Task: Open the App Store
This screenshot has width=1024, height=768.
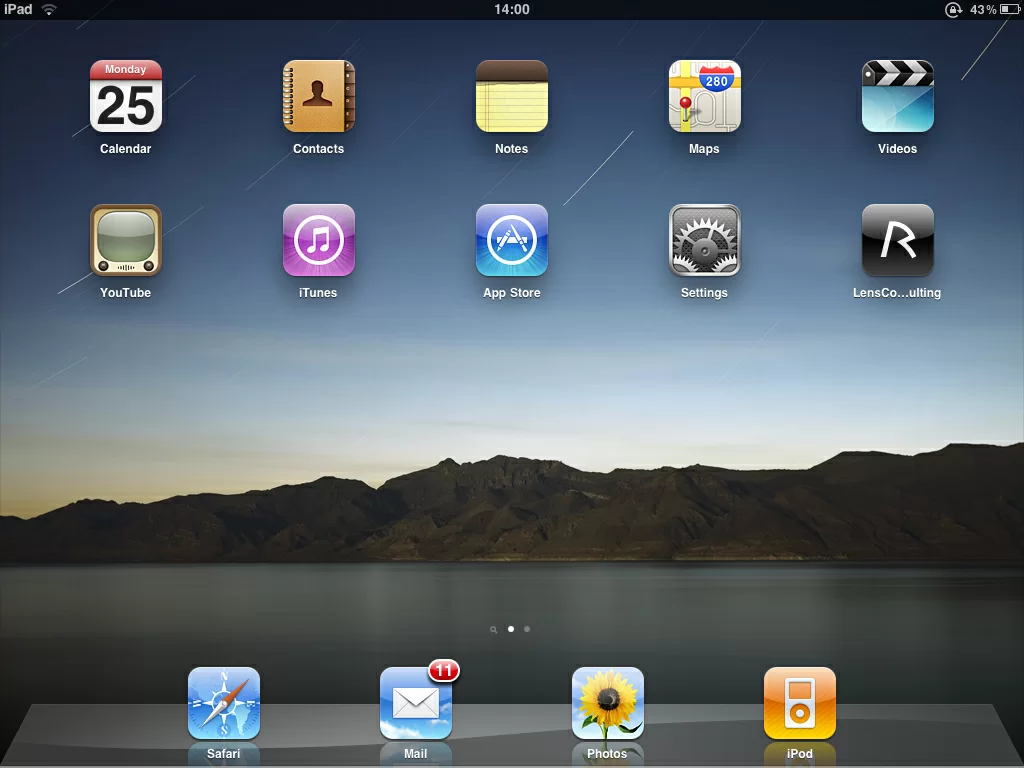Action: [x=511, y=240]
